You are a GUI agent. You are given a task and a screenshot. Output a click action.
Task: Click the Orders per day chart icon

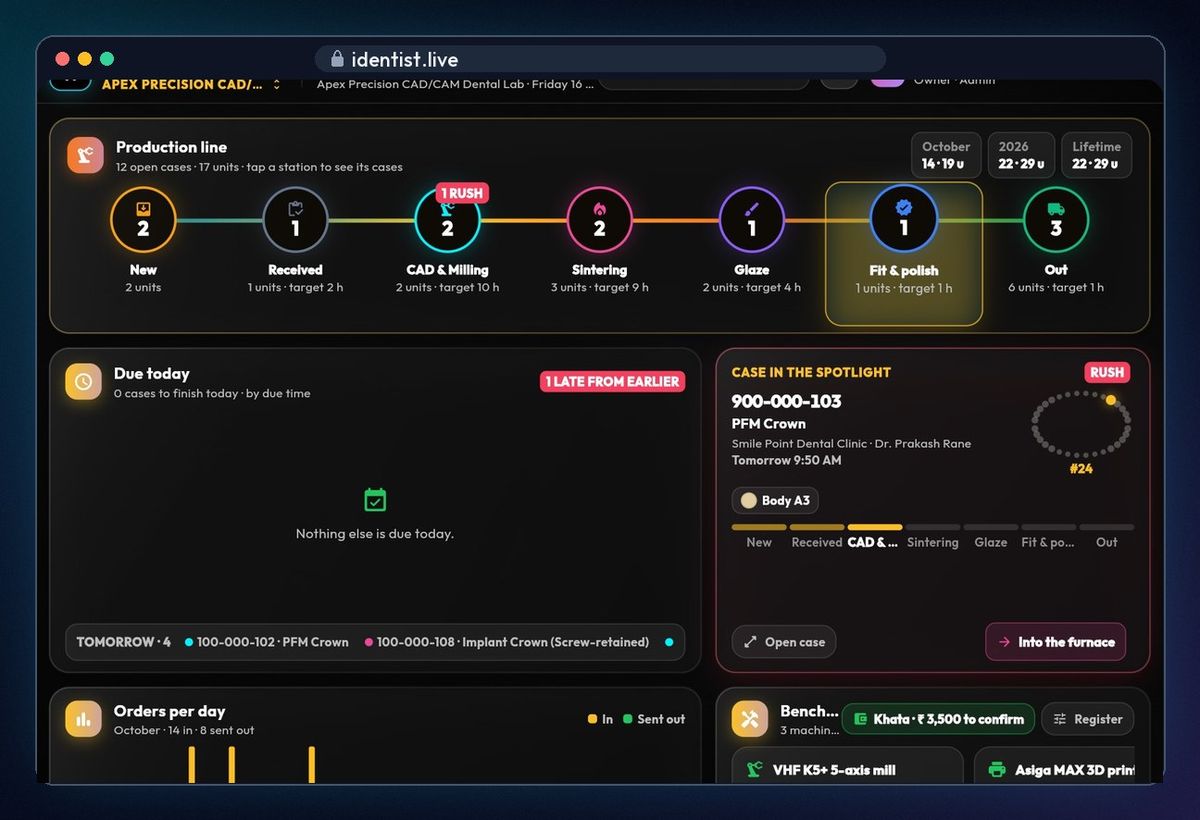point(83,719)
